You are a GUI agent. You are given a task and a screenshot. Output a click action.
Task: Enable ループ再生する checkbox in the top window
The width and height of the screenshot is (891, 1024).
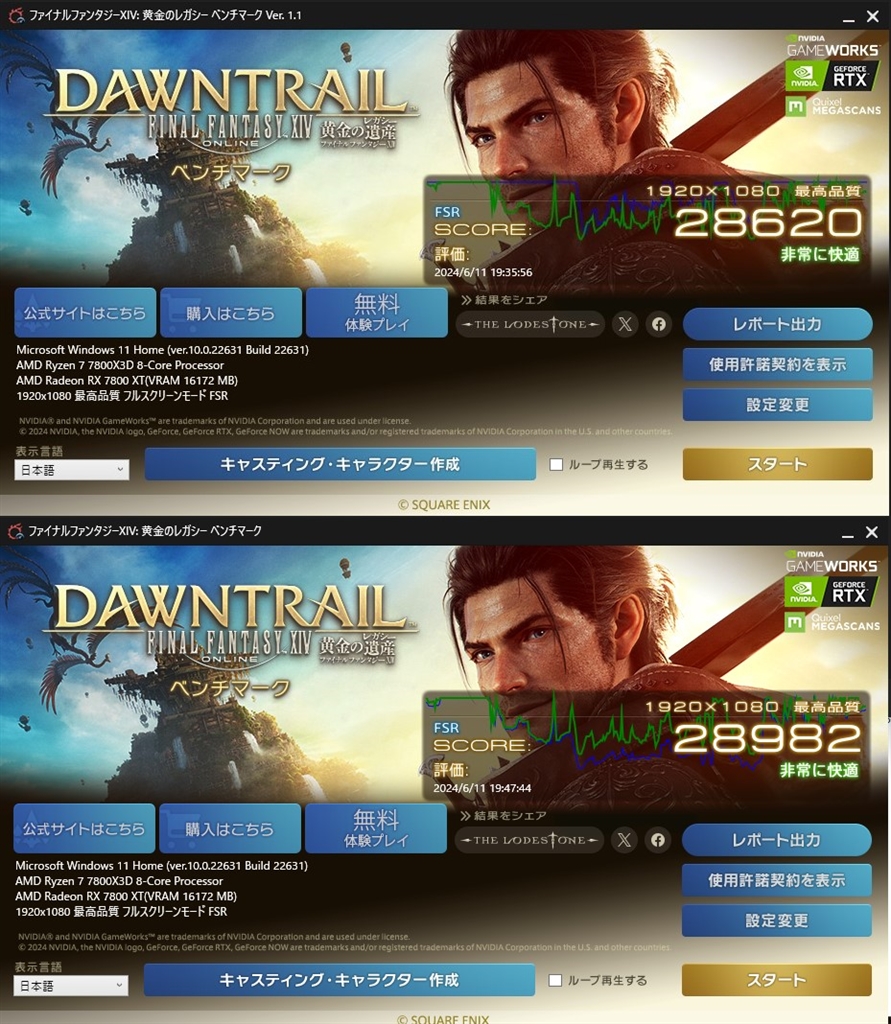click(x=556, y=464)
